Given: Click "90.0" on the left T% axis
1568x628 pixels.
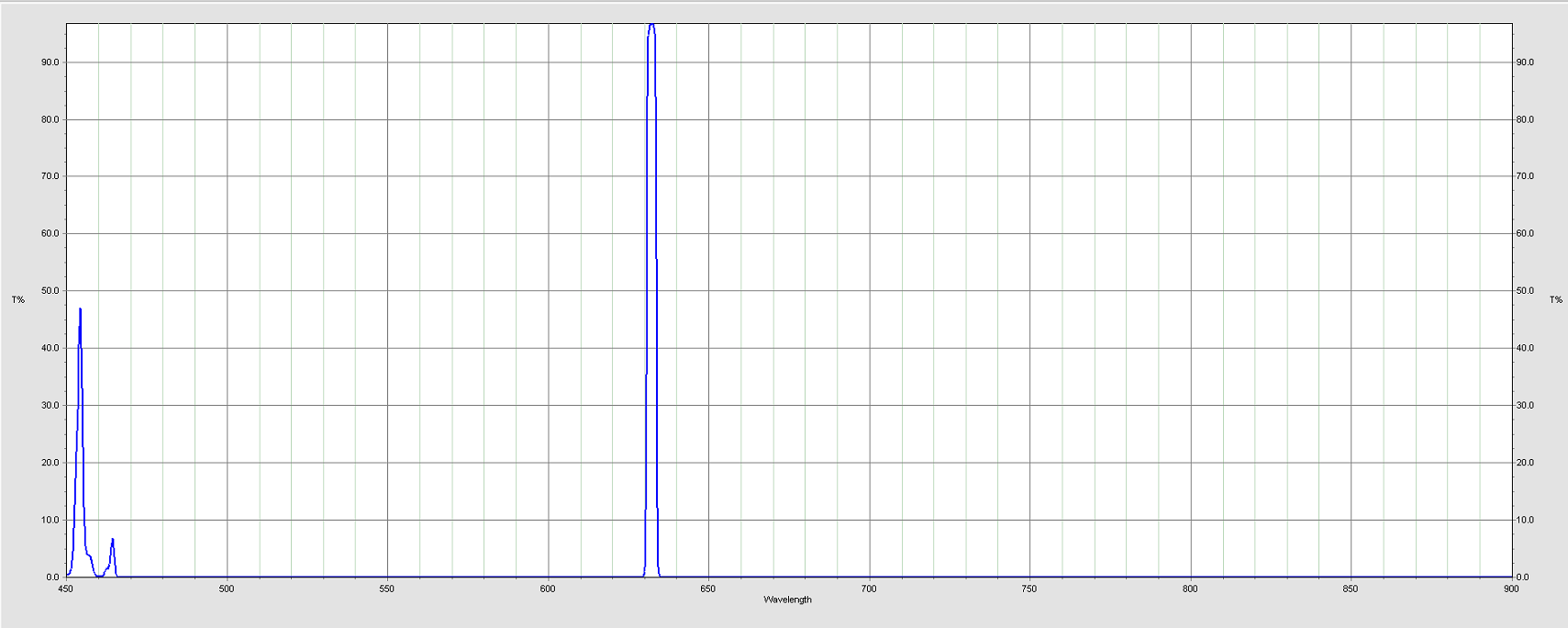Looking at the screenshot, I should point(50,62).
